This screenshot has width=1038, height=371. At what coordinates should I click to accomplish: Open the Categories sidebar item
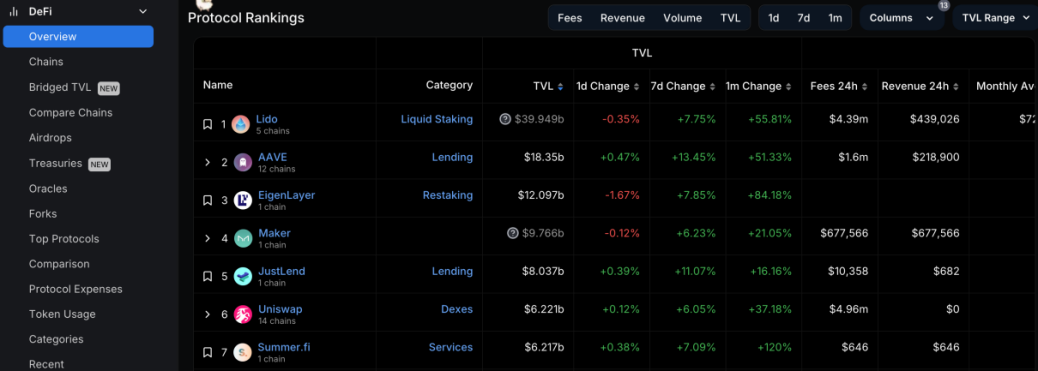pyautogui.click(x=56, y=339)
